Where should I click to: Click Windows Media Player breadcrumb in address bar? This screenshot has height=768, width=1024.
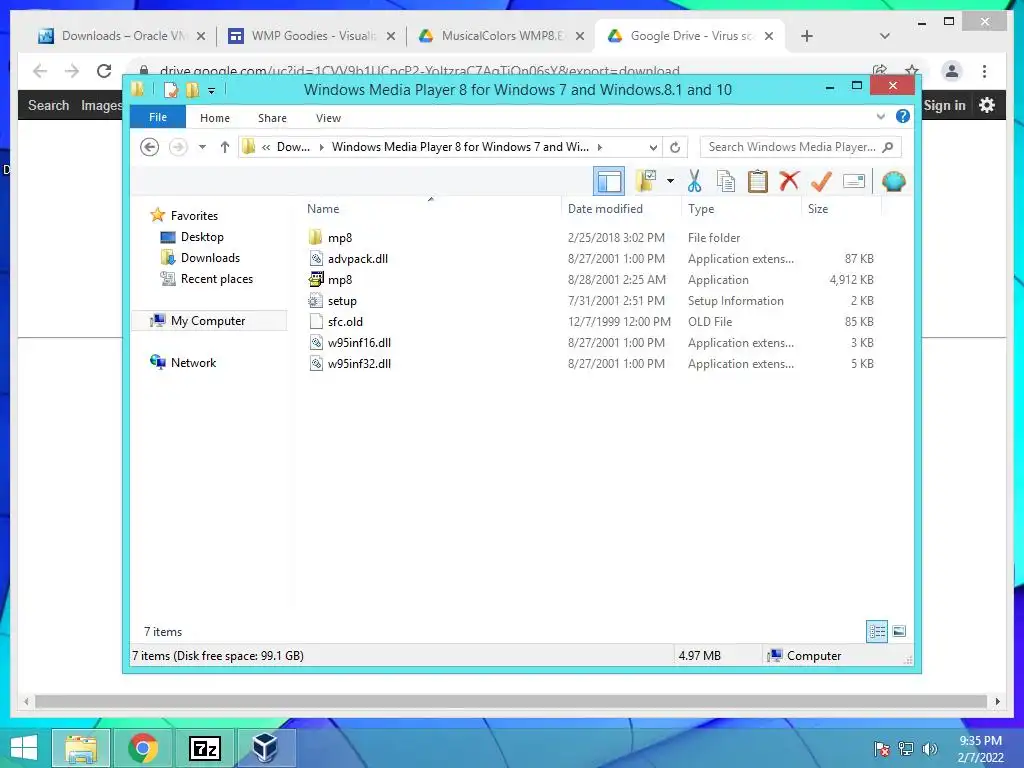[x=460, y=147]
